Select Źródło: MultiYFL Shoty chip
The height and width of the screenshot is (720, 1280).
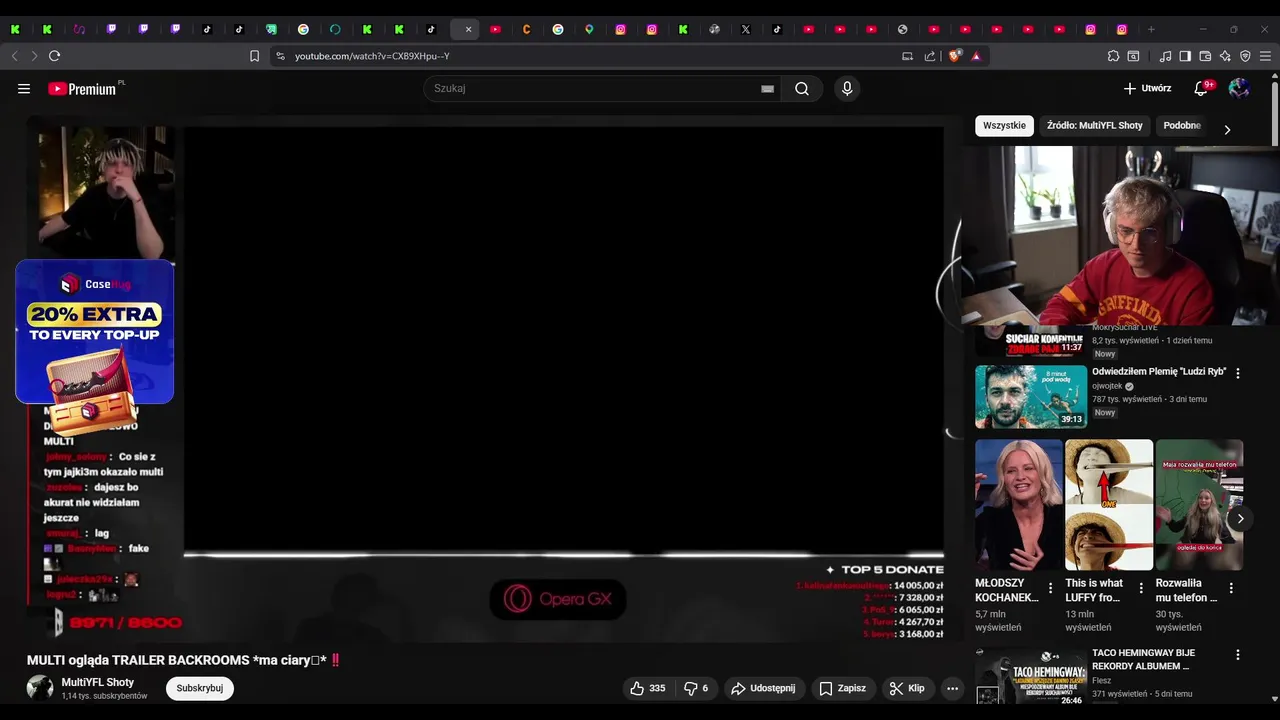point(1094,126)
